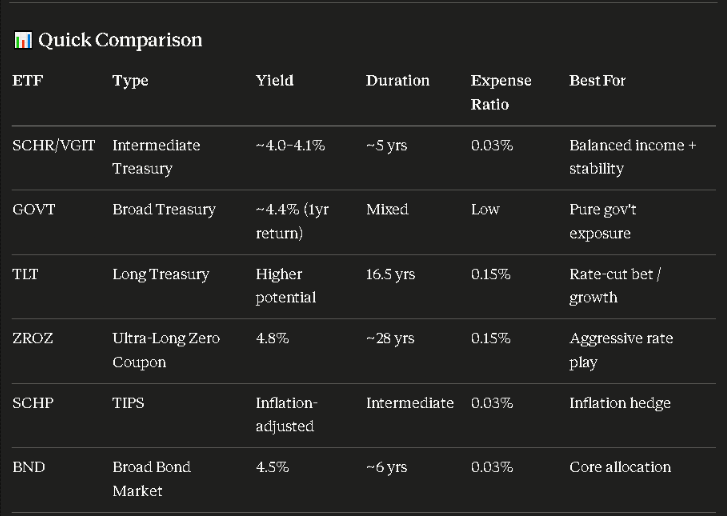Click the Ultra-Long Zero Coupon type cell
This screenshot has height=516, width=727.
coord(166,350)
